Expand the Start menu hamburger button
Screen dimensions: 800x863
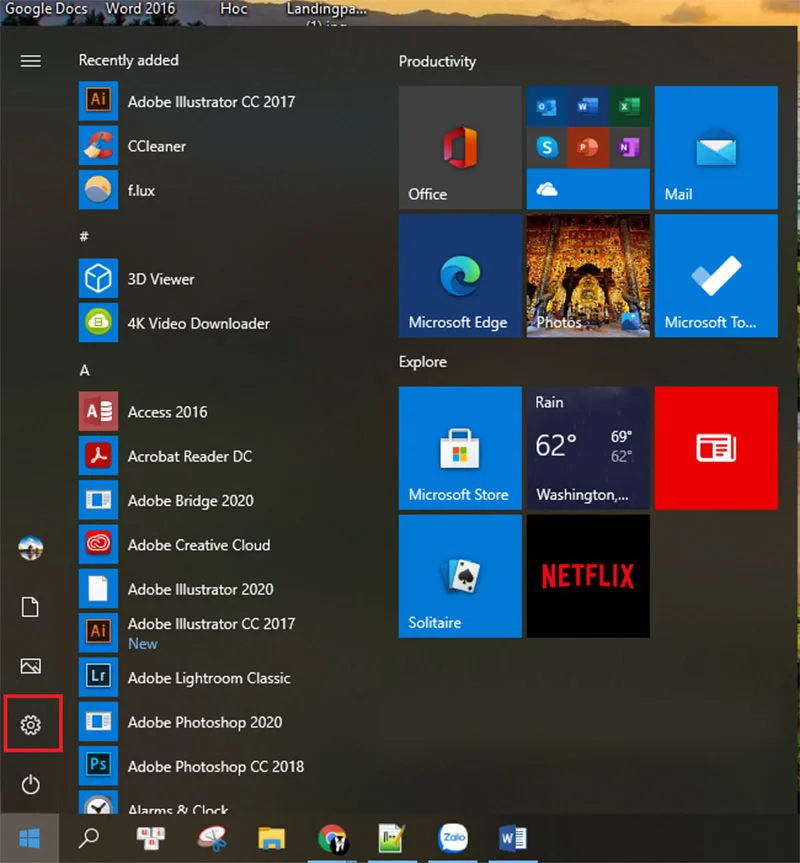click(x=30, y=61)
